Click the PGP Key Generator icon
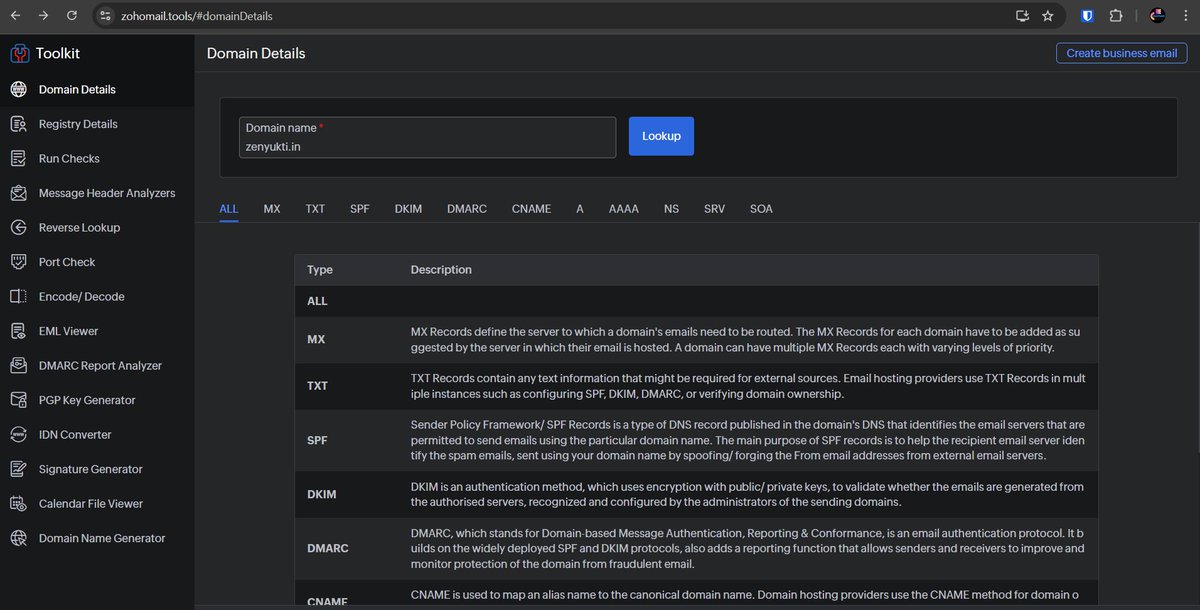Screen dimensions: 1200x610 (18, 400)
